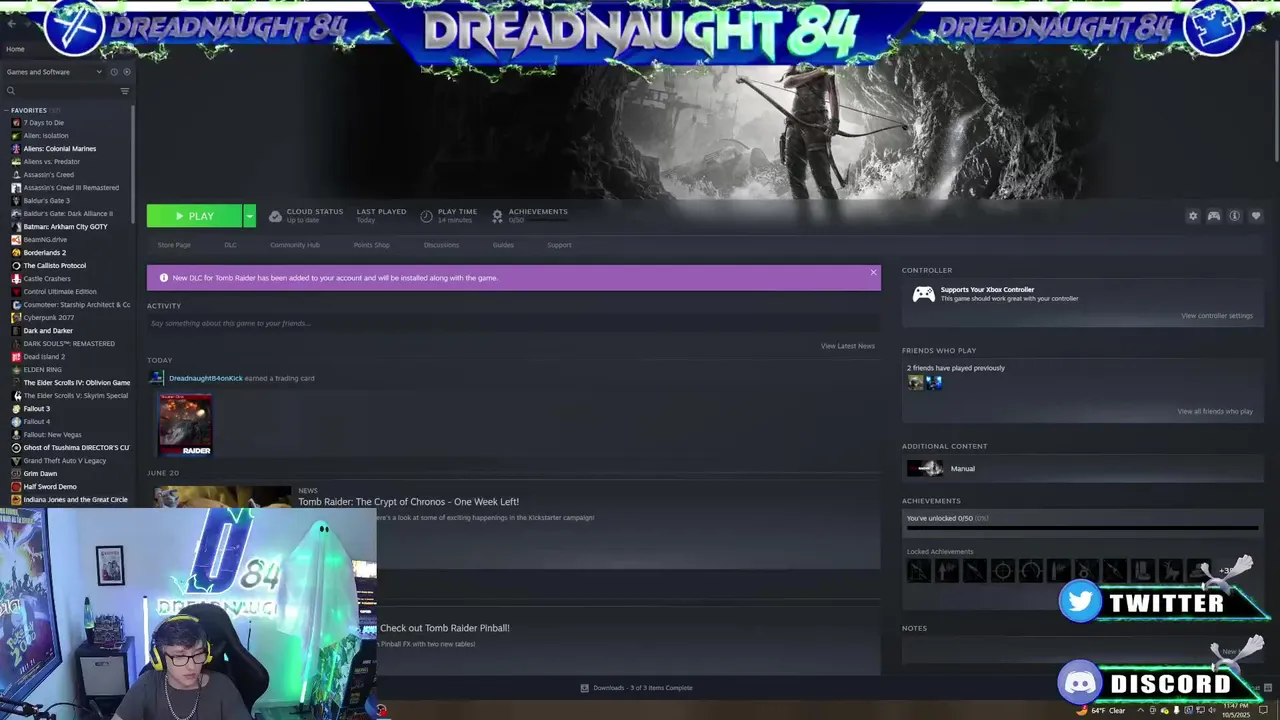
Task: Click View all friends who play
Action: coord(1215,411)
